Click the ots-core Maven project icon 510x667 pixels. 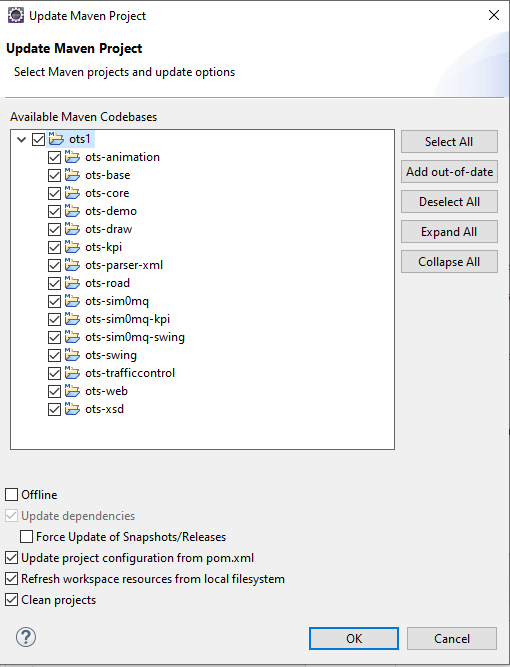[x=72, y=193]
